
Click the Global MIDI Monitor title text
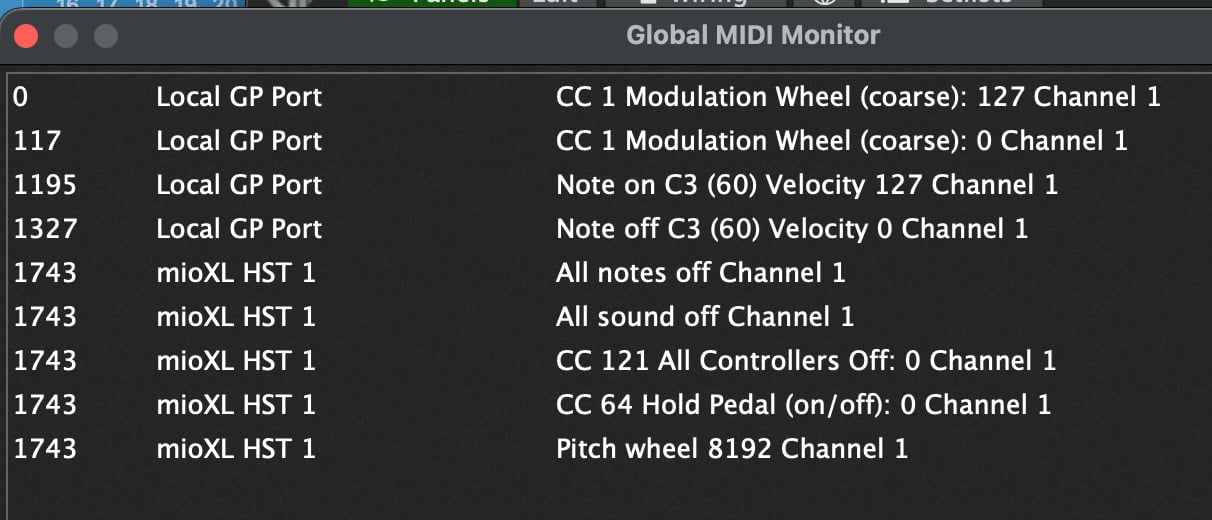coord(752,35)
